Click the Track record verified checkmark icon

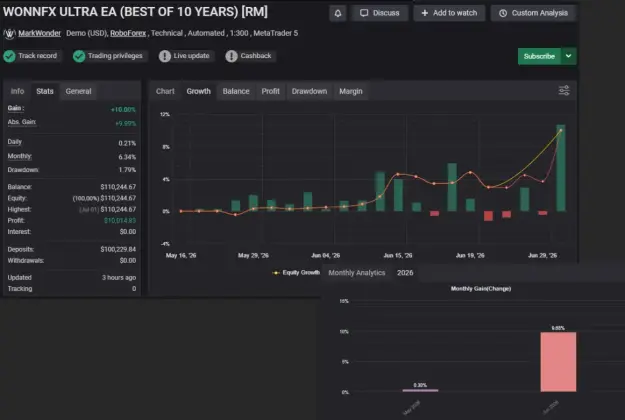pos(10,56)
